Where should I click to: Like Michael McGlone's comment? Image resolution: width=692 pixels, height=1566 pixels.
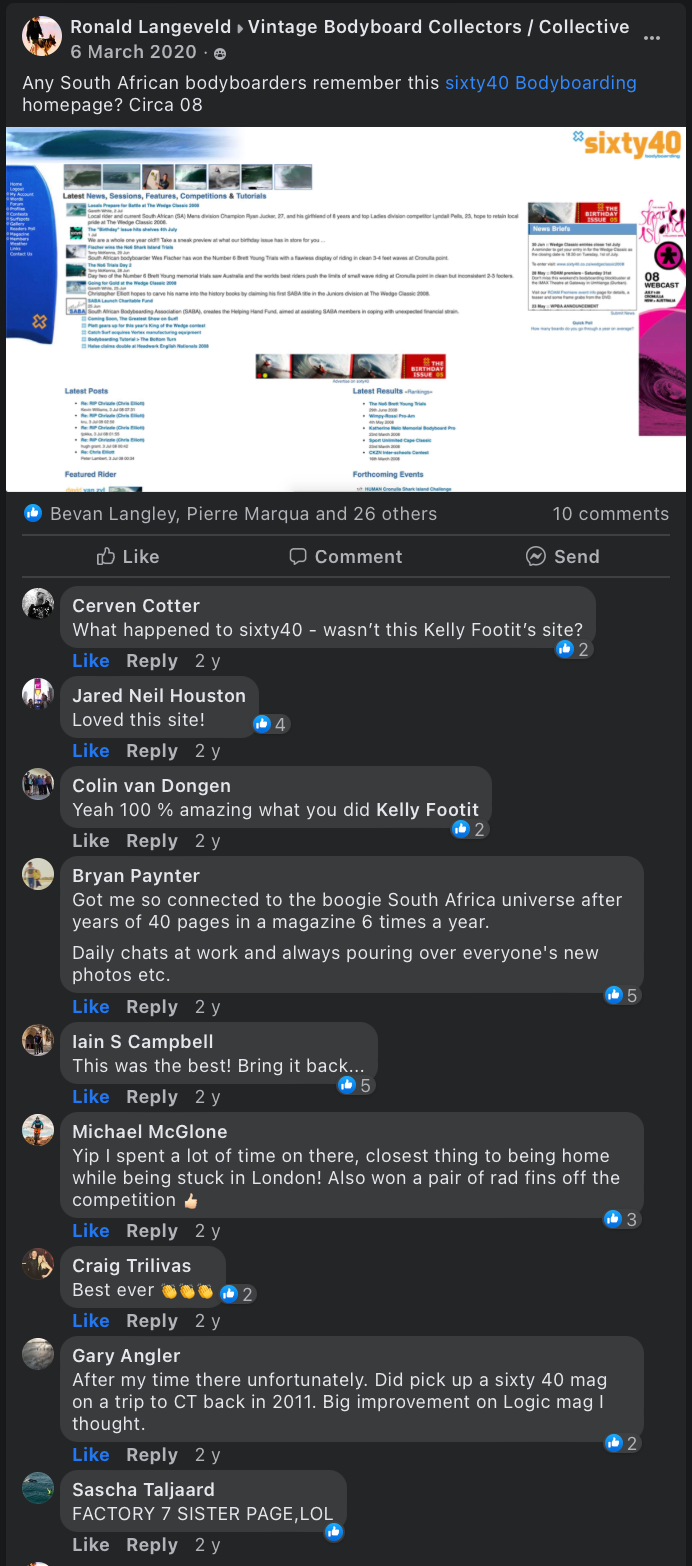pyautogui.click(x=91, y=1231)
